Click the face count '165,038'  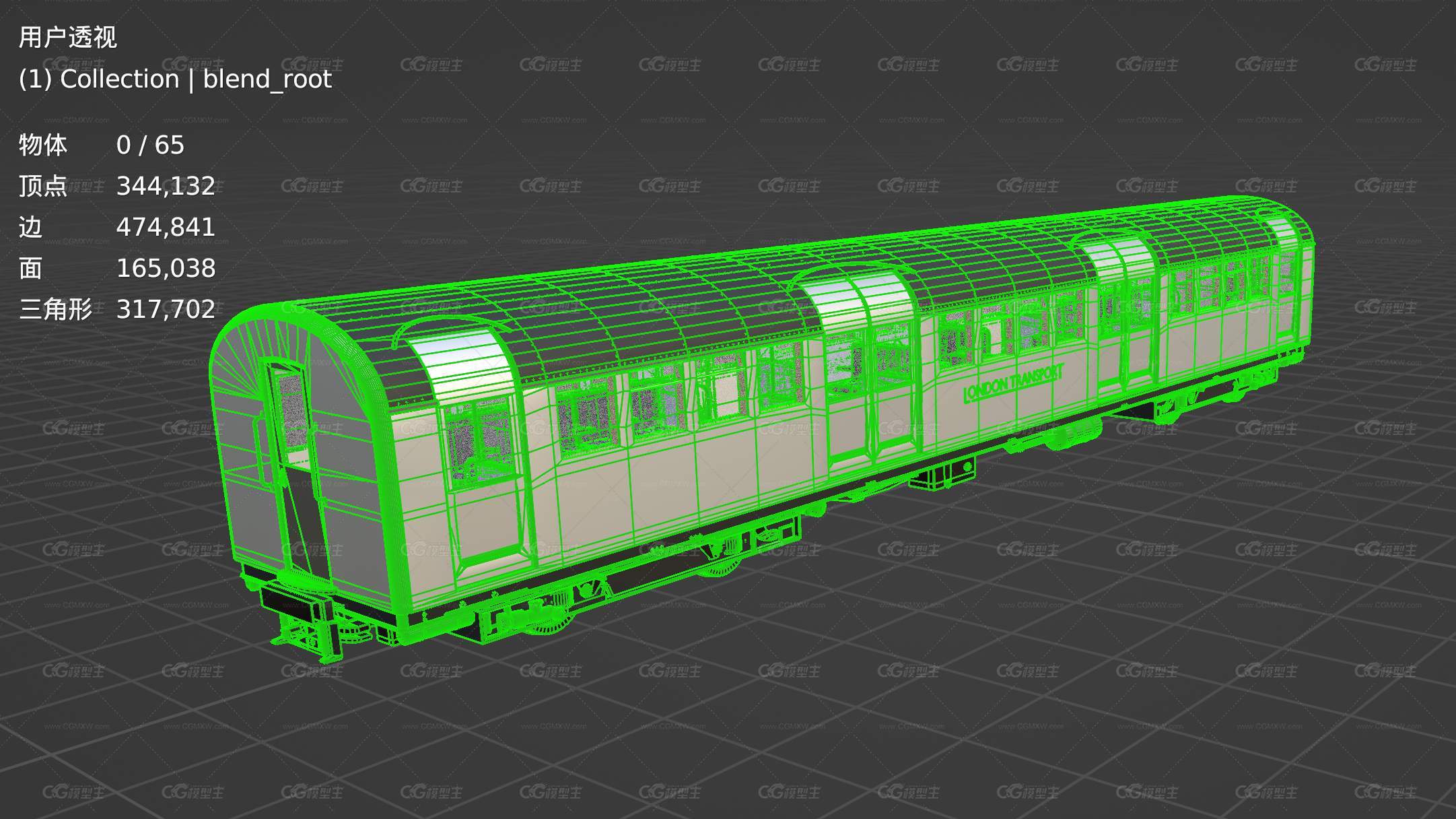(x=166, y=268)
